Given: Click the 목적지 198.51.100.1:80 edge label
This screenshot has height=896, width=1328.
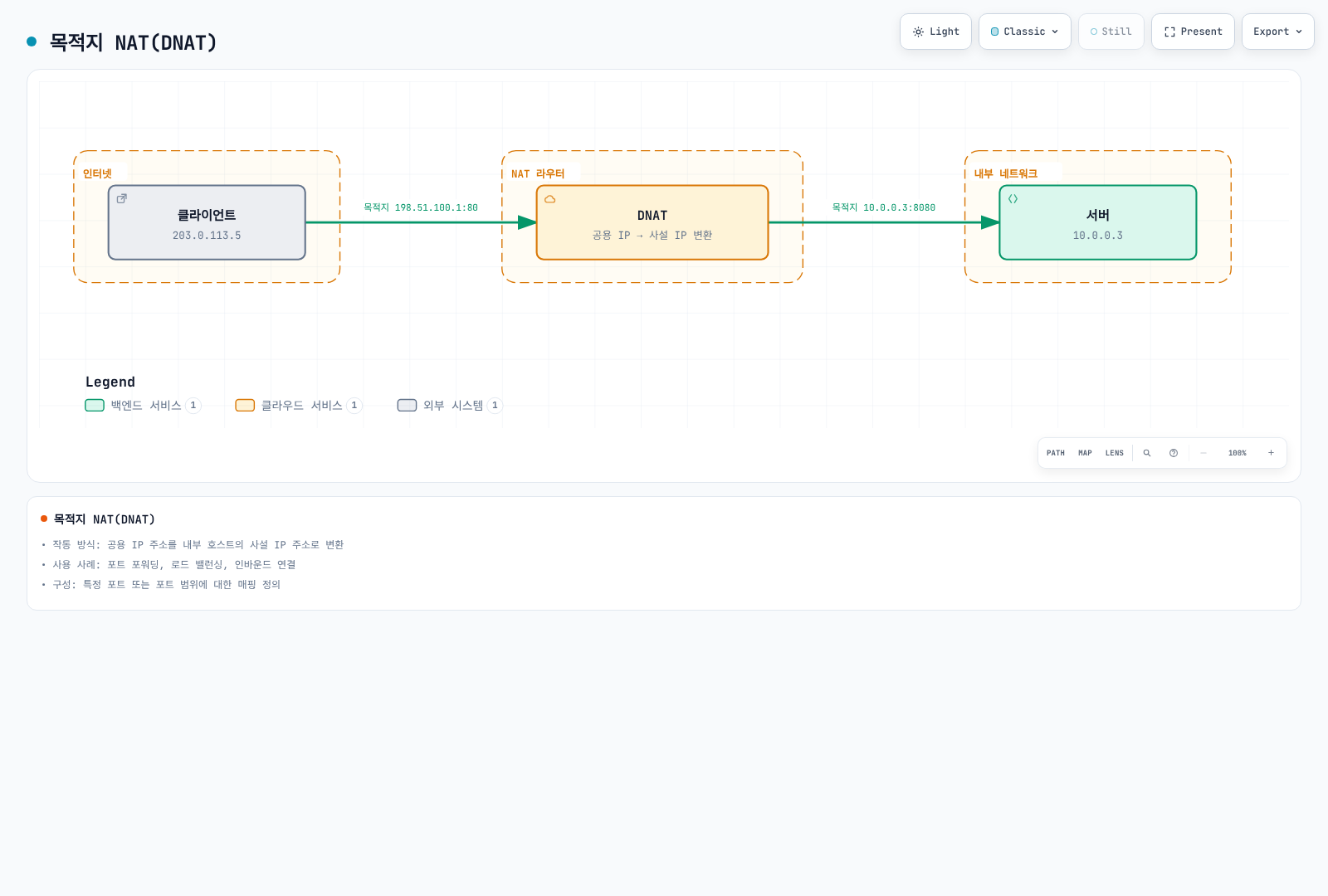Looking at the screenshot, I should (421, 207).
